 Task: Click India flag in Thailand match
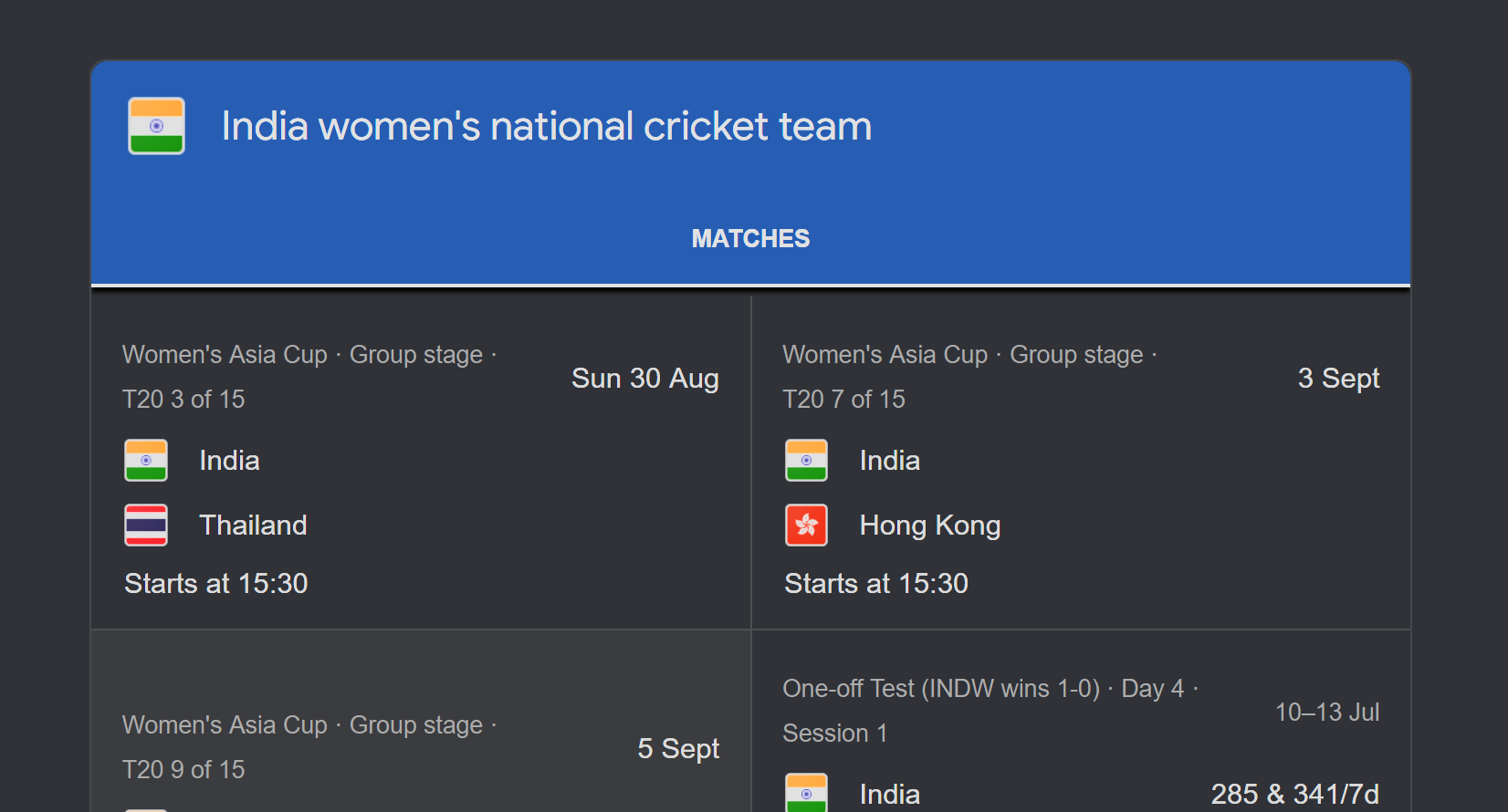point(146,461)
